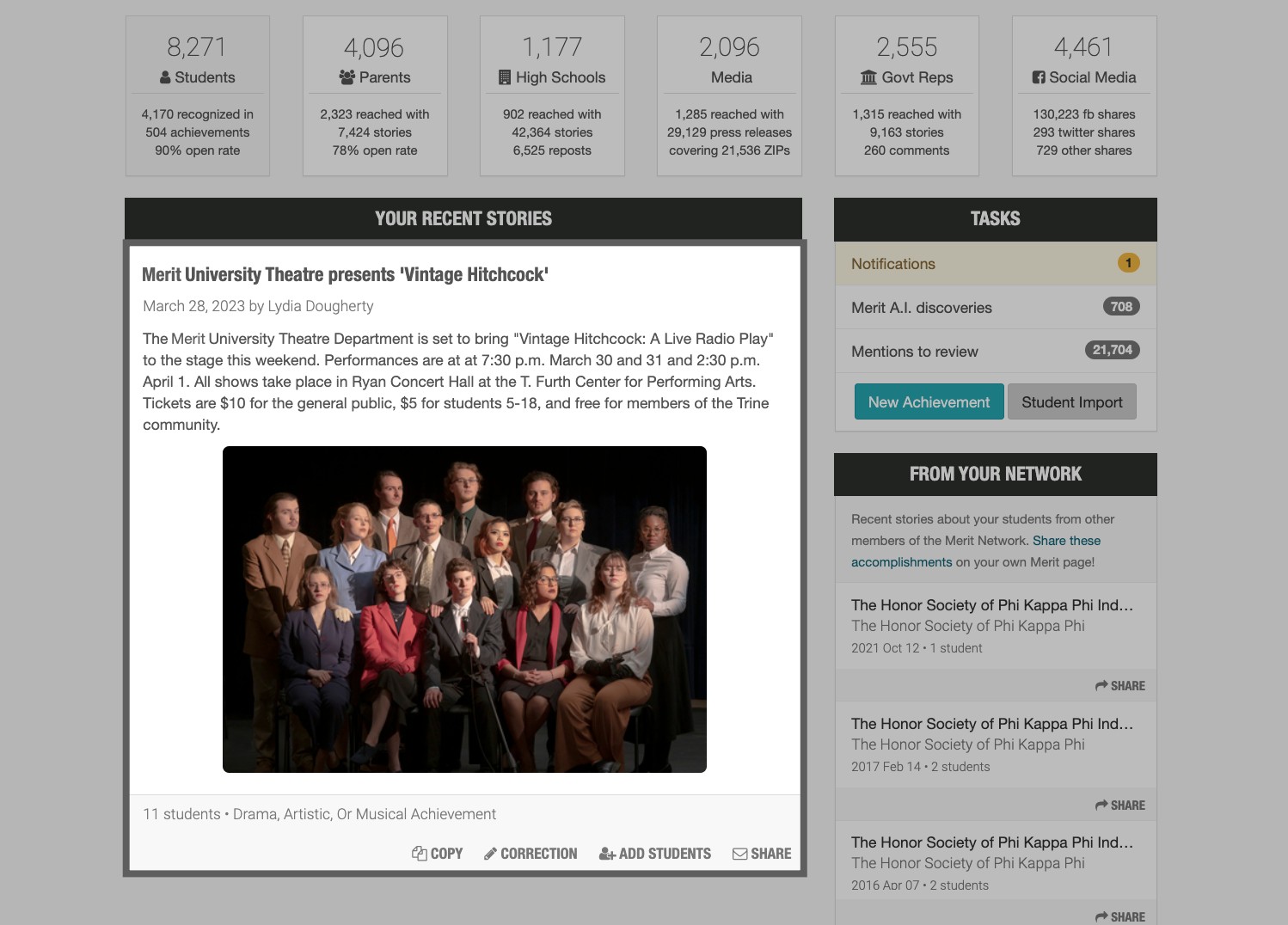The height and width of the screenshot is (925, 1288).
Task: Click the New Achievement button
Action: (x=929, y=401)
